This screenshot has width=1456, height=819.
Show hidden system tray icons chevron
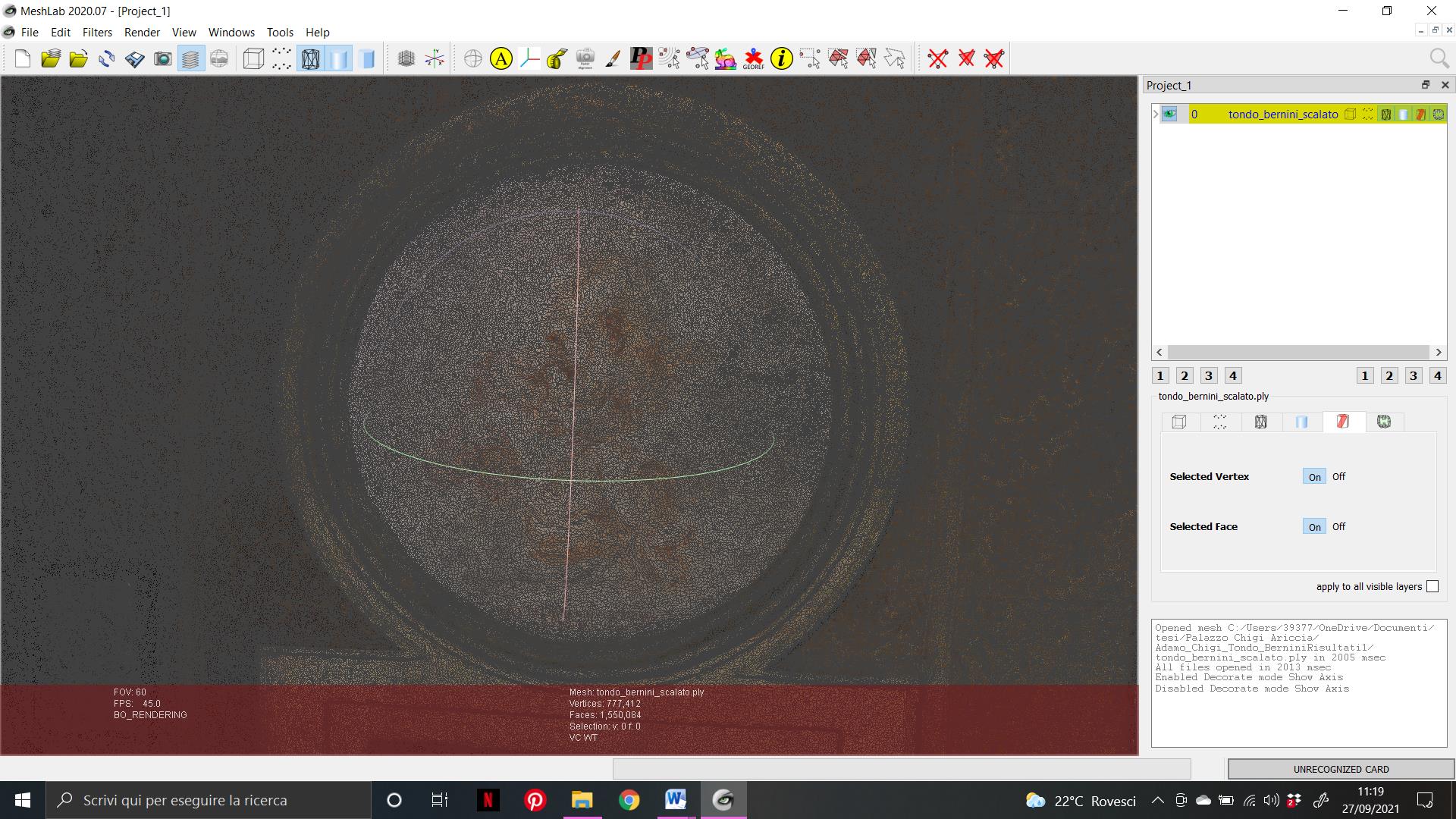point(1157,800)
